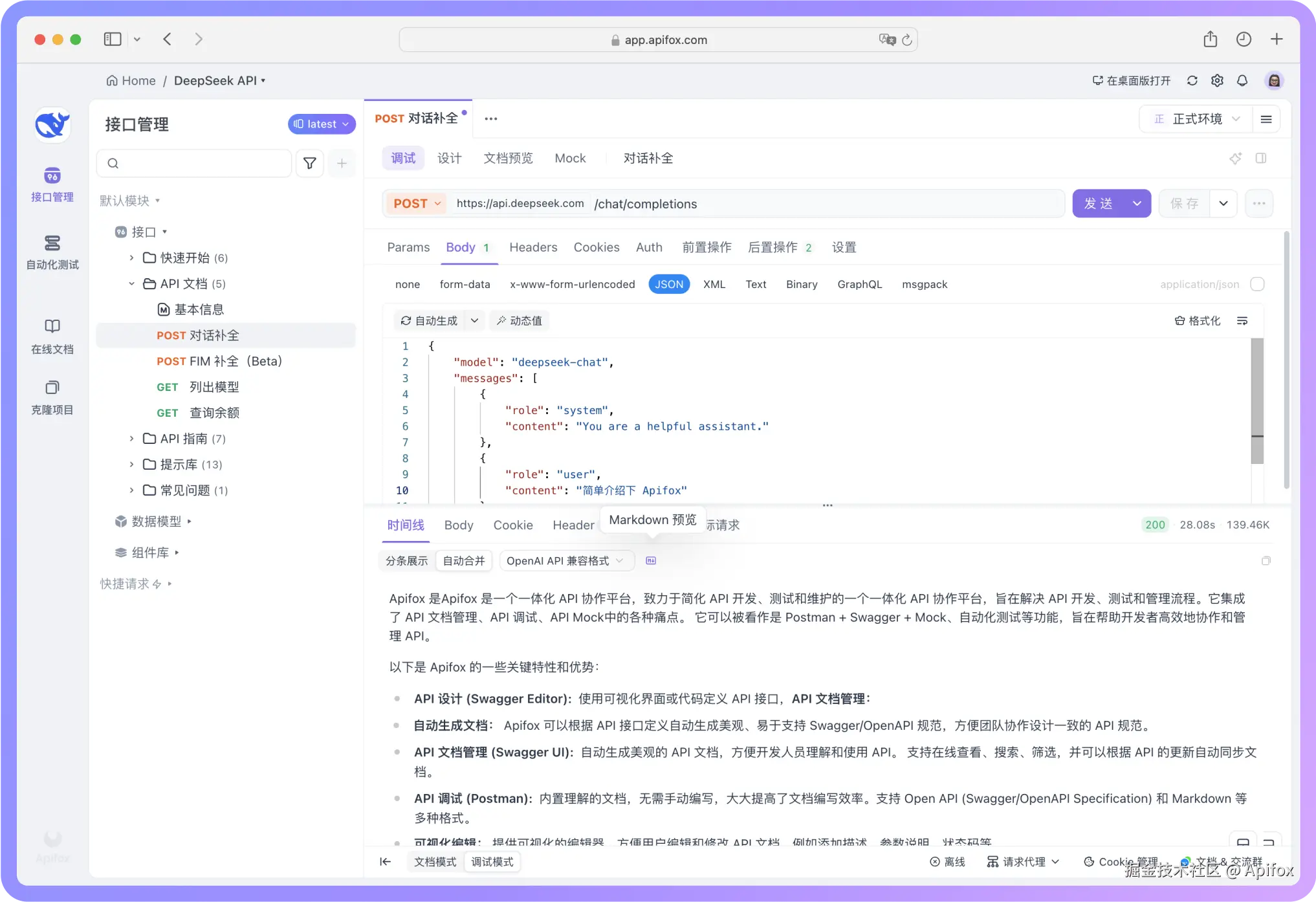This screenshot has height=902, width=1316.
Task: Select the Text body format
Action: 756,284
